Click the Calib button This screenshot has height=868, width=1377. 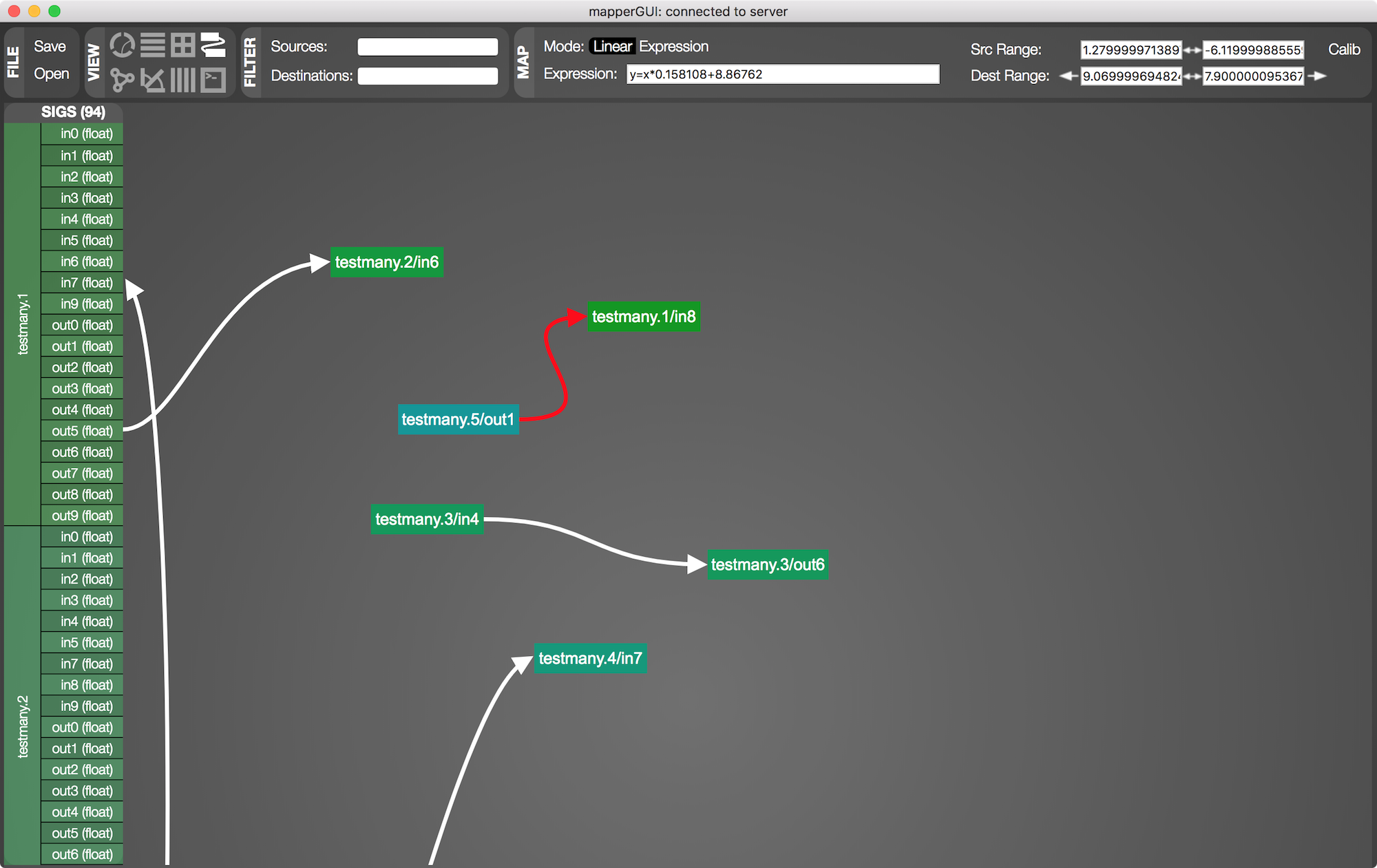click(x=1343, y=50)
